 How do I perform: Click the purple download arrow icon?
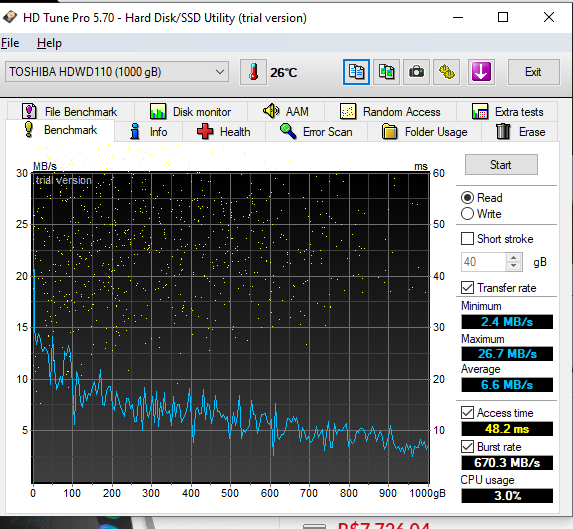(481, 72)
